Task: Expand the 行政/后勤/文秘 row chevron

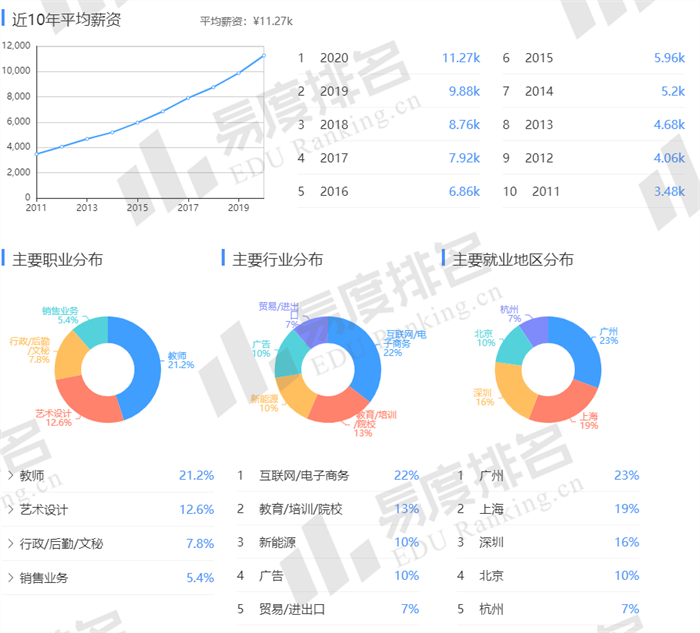Action: pyautogui.click(x=10, y=544)
